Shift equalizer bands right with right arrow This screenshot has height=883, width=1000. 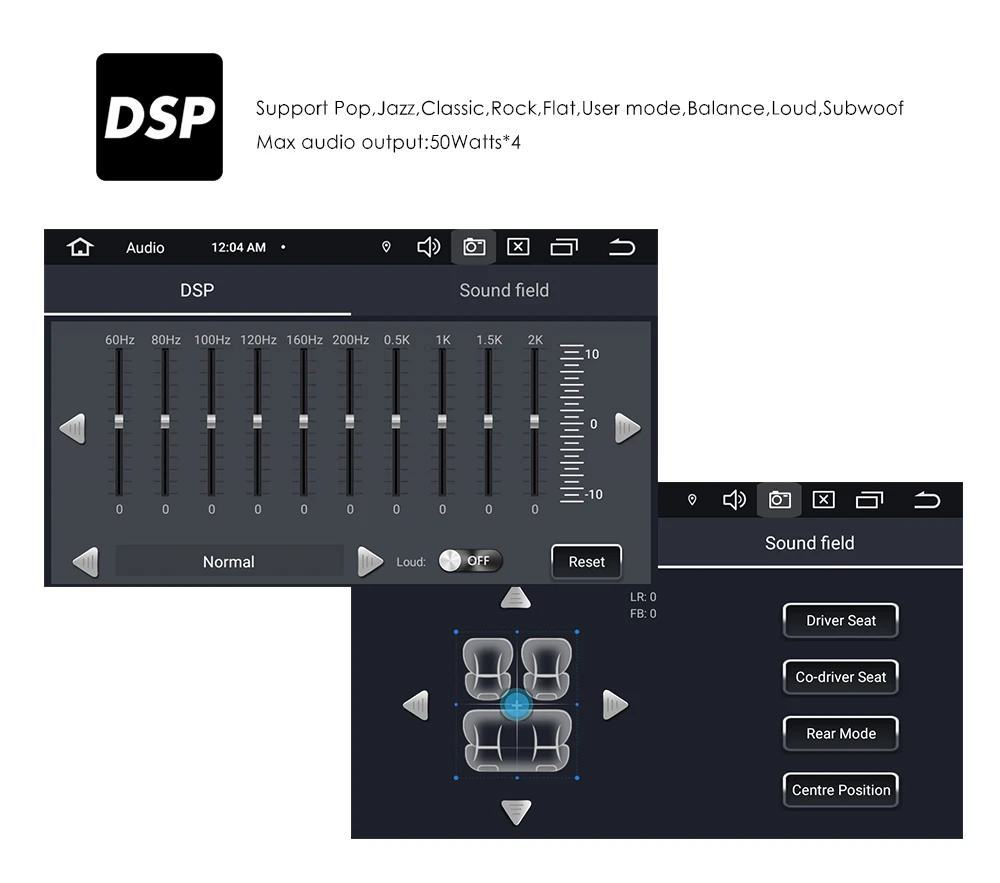point(628,428)
